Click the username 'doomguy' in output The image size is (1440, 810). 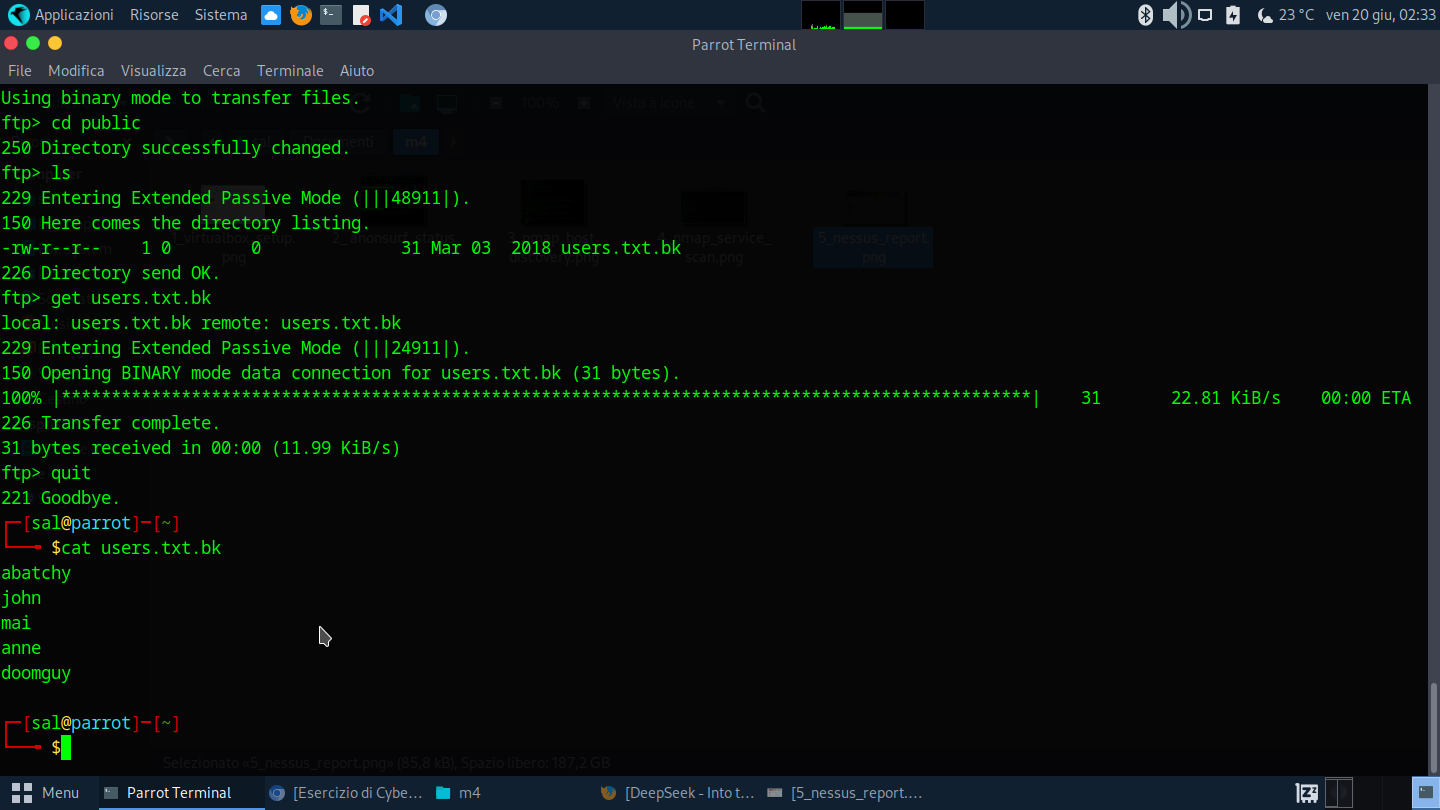pyautogui.click(x=36, y=673)
